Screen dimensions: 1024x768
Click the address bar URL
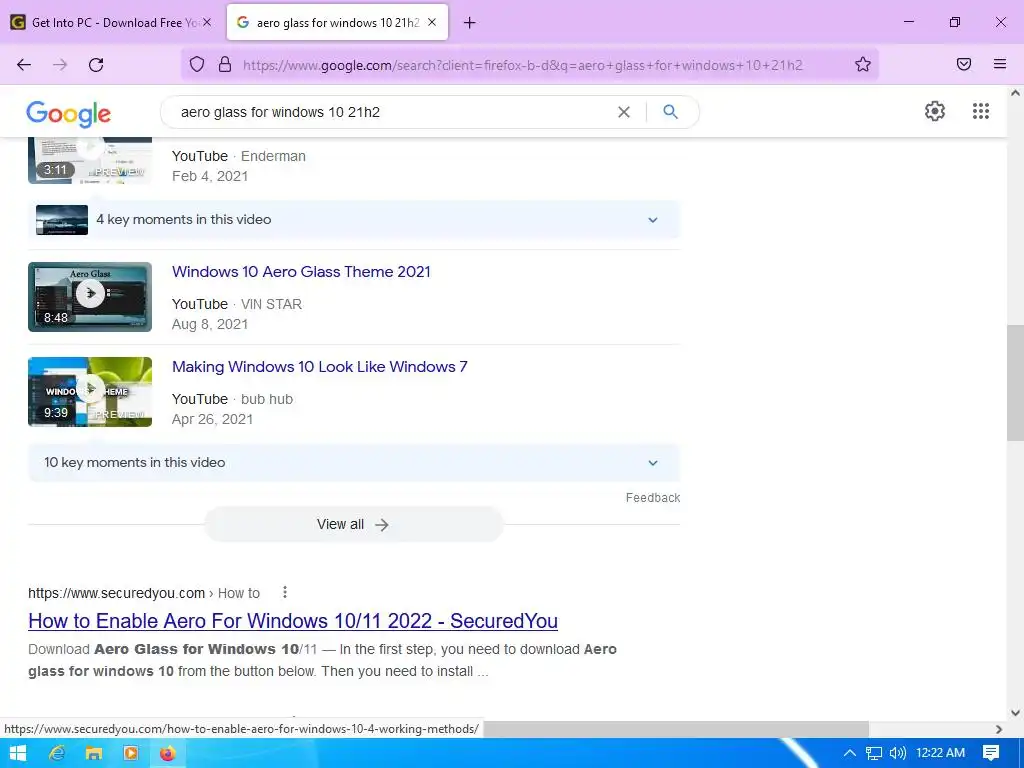522,65
